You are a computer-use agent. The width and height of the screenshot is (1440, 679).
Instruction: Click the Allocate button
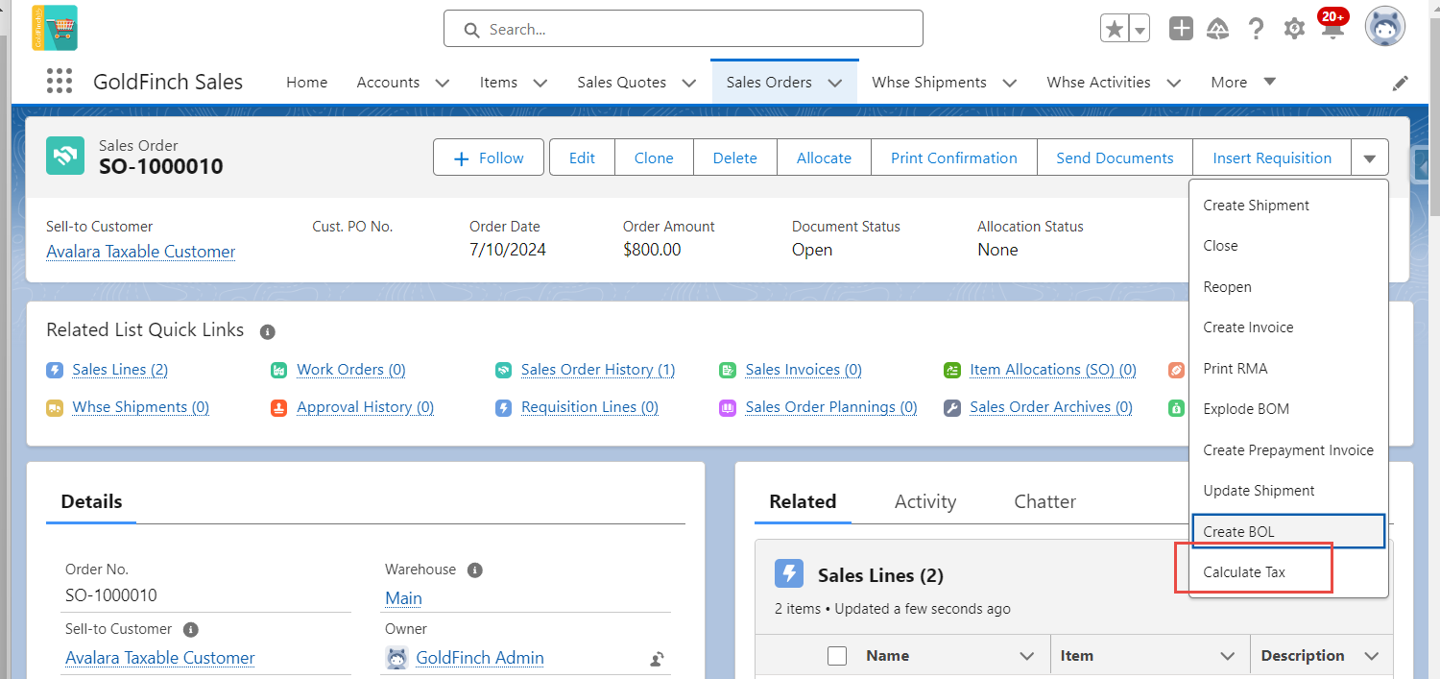pos(824,158)
